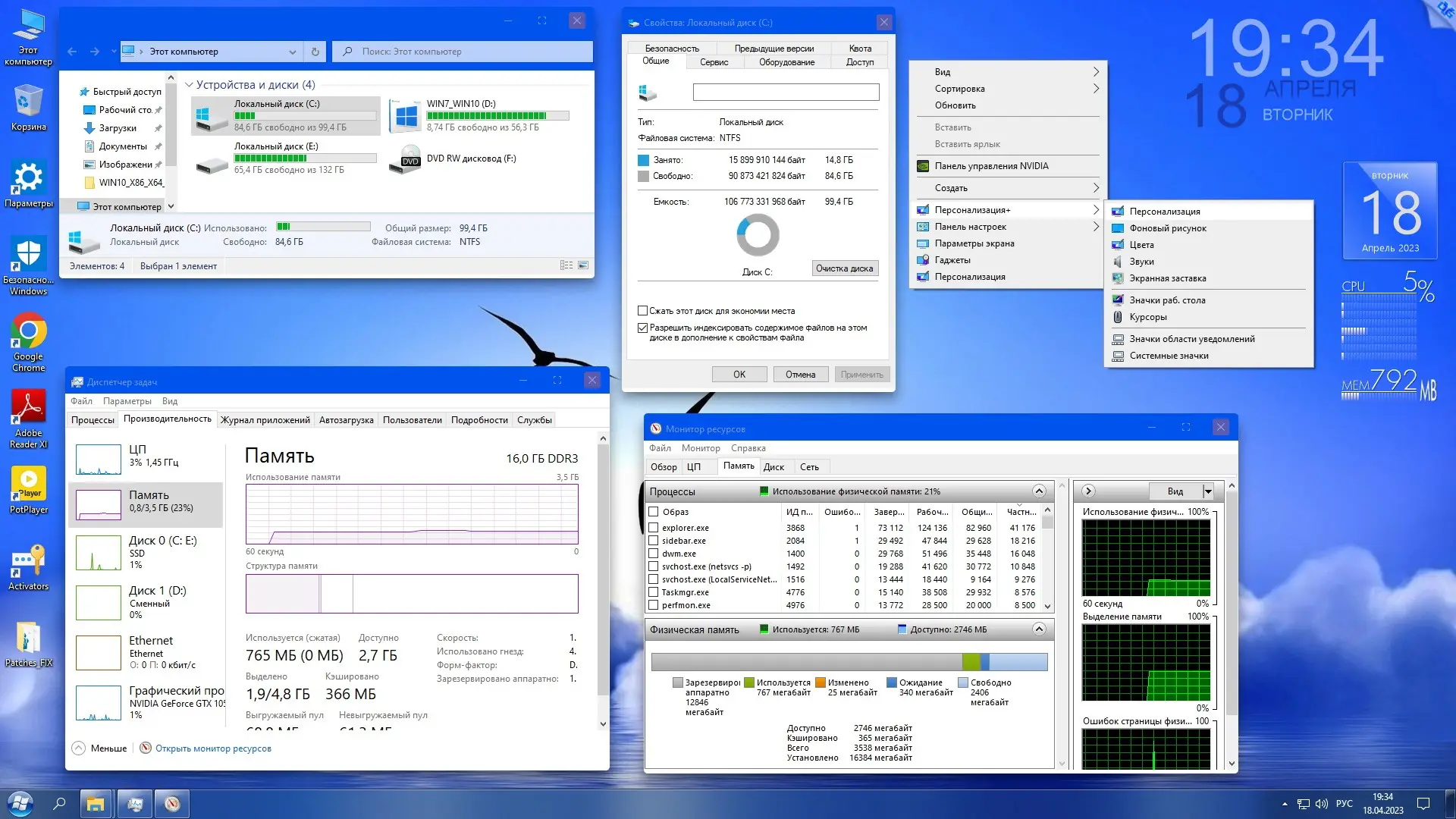
Task: Click the refresh button in Explorer address bar
Action: [x=315, y=52]
